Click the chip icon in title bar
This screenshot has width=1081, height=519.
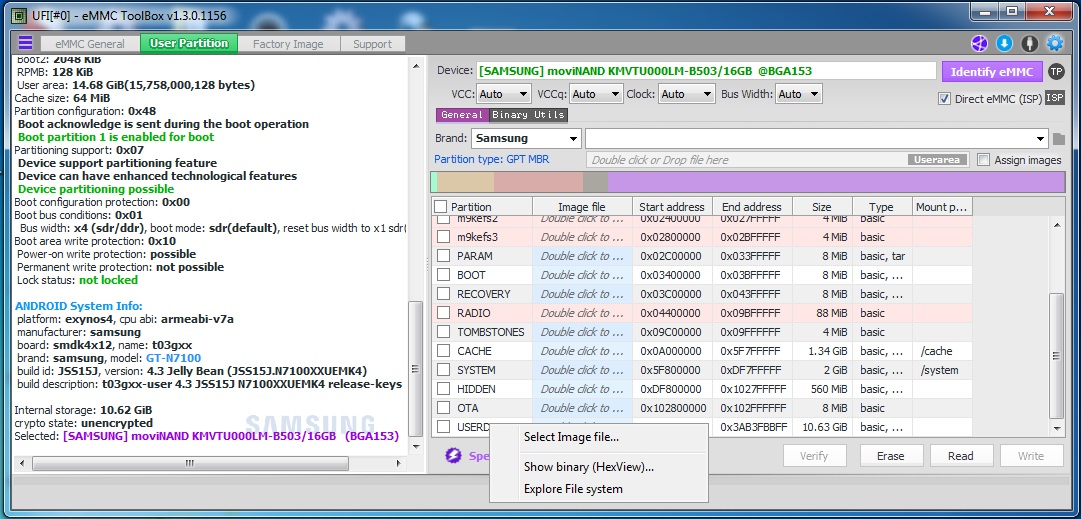(20, 15)
